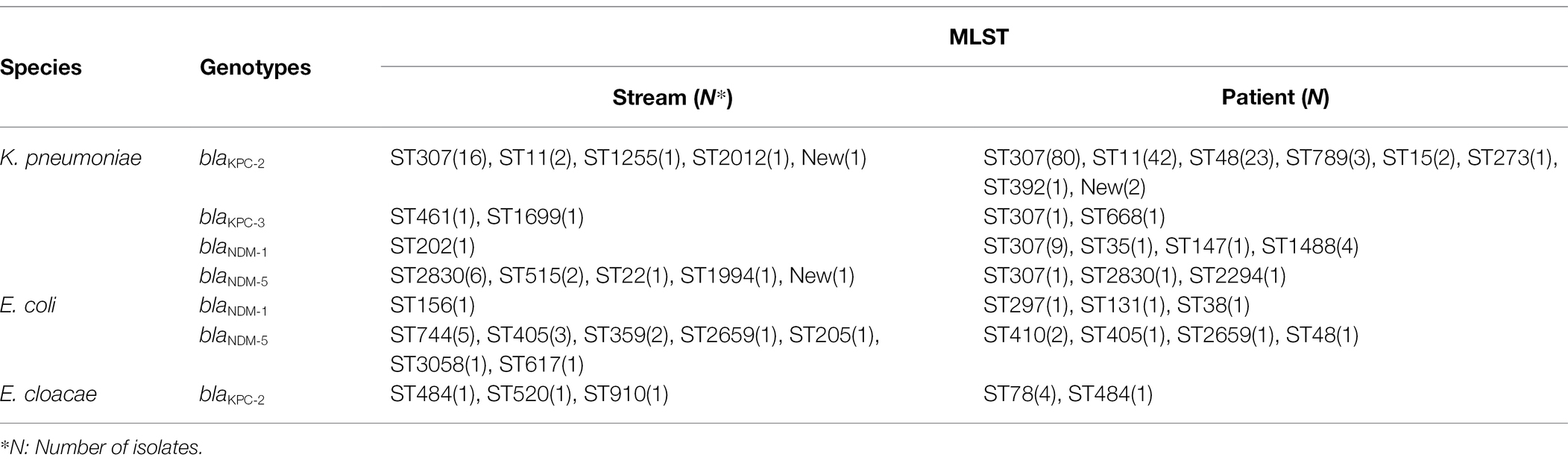Click ST410(2) patient entry

pos(1026,336)
